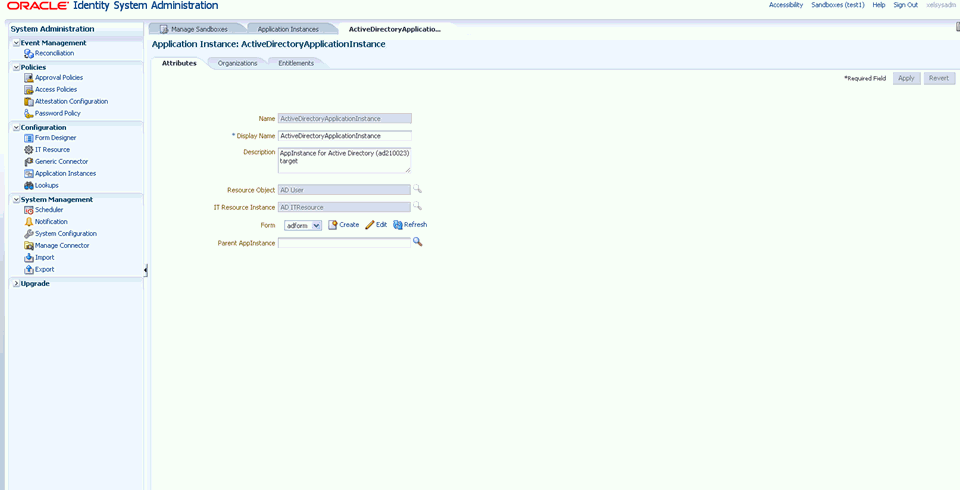Open the Scheduler link text
Image resolution: width=960 pixels, height=490 pixels.
point(49,210)
